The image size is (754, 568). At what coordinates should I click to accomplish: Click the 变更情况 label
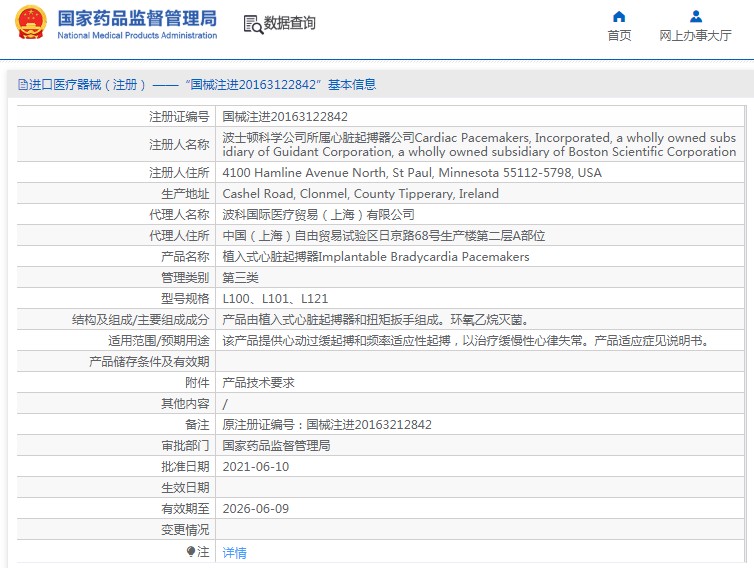(x=185, y=530)
